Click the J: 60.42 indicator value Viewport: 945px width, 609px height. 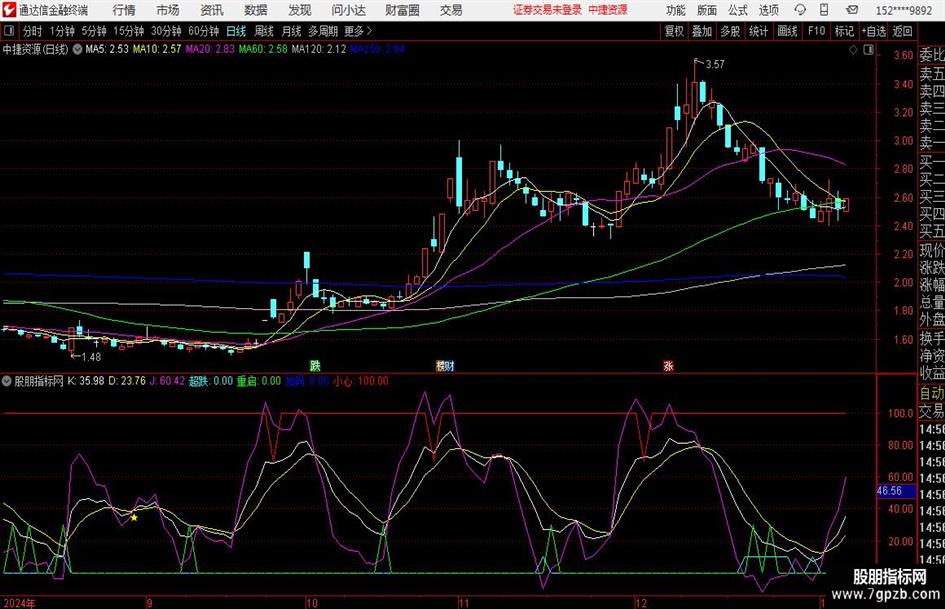167,381
